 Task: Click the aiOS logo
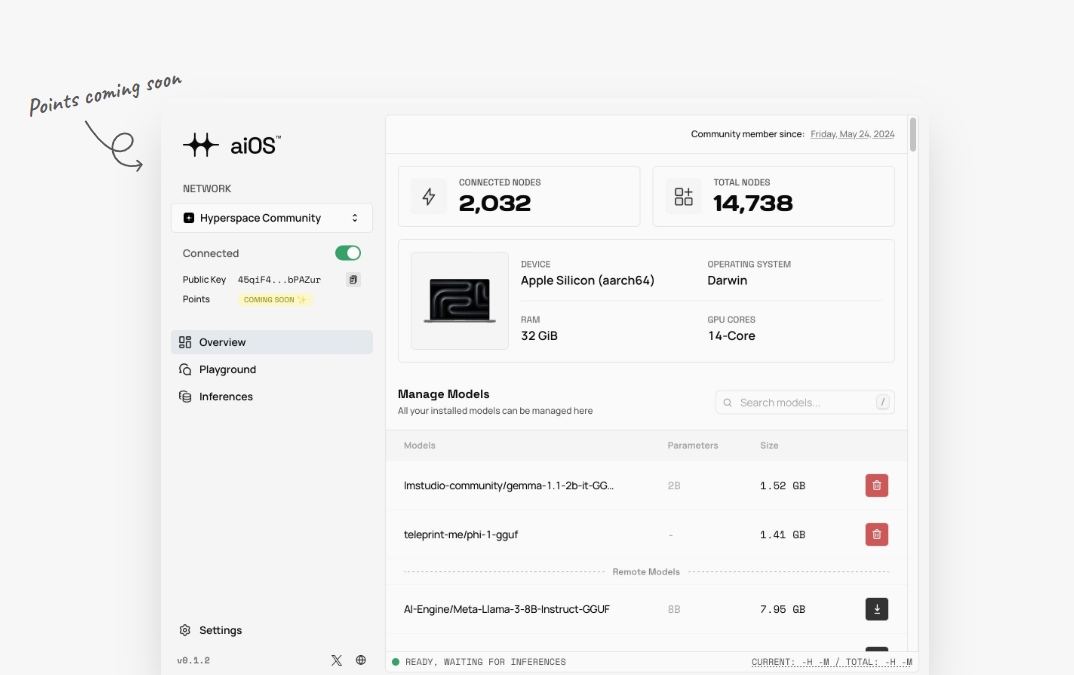click(x=232, y=145)
